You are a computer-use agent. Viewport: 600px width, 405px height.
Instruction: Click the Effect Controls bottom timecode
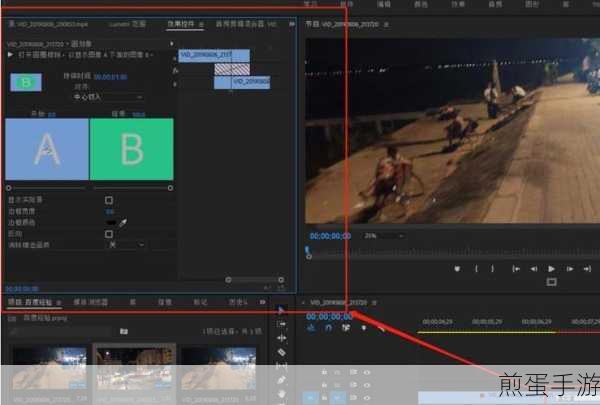click(22, 289)
